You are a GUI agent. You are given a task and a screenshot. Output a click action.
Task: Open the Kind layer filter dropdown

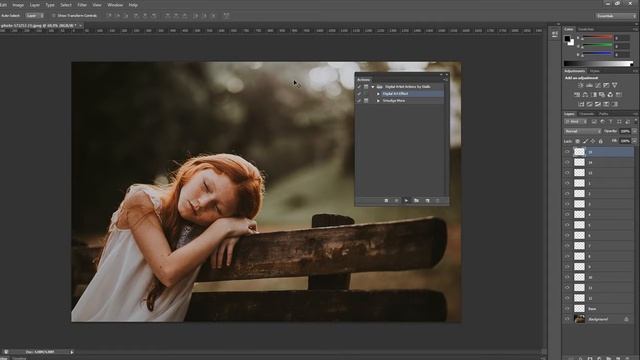(x=576, y=122)
